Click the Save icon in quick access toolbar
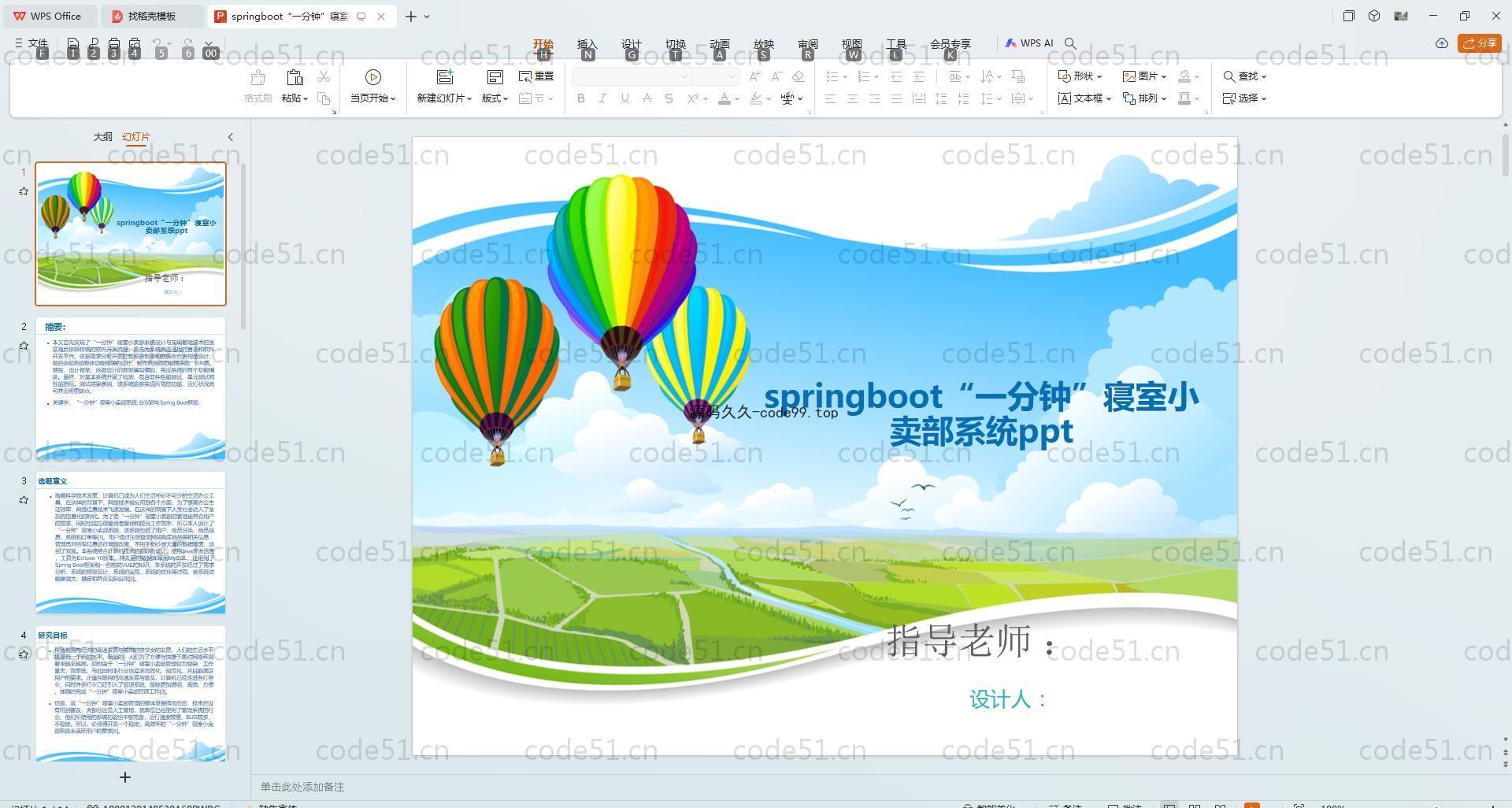 click(72, 43)
